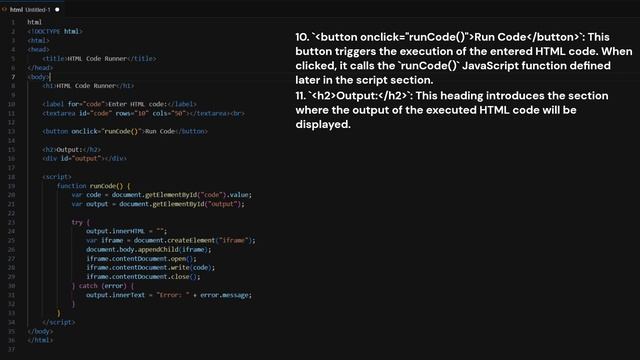Screen dimensions: 640x360
Task: Place cursor on the plain 'html' first line
Action: click(x=35, y=22)
